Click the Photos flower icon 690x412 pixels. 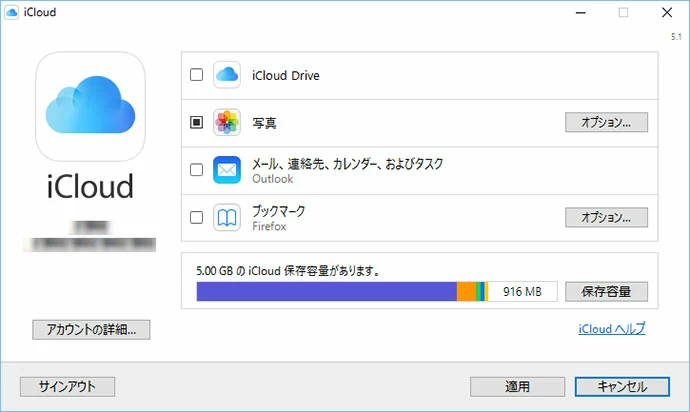tap(228, 123)
